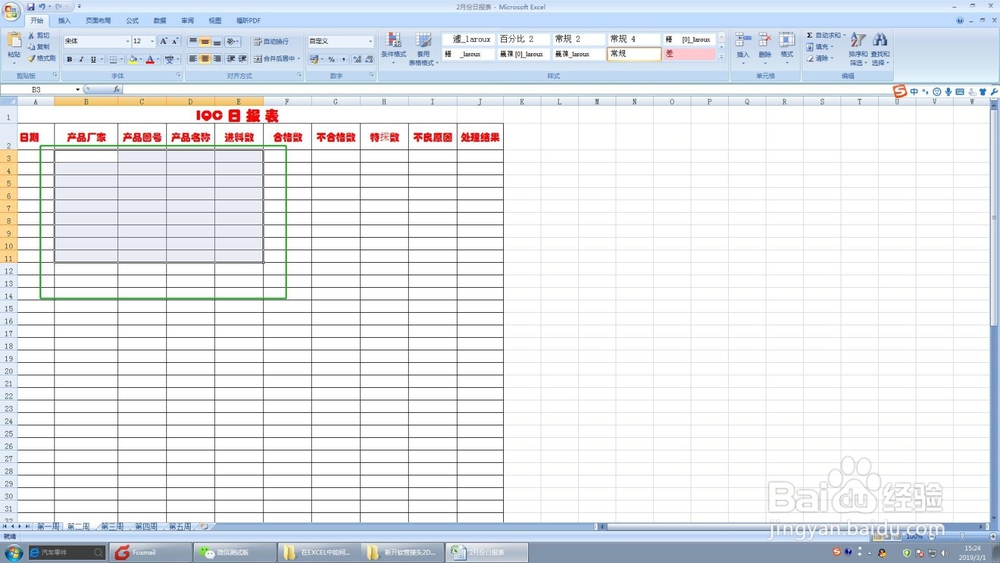Open Conditional Formatting (条件格式)

[393, 46]
